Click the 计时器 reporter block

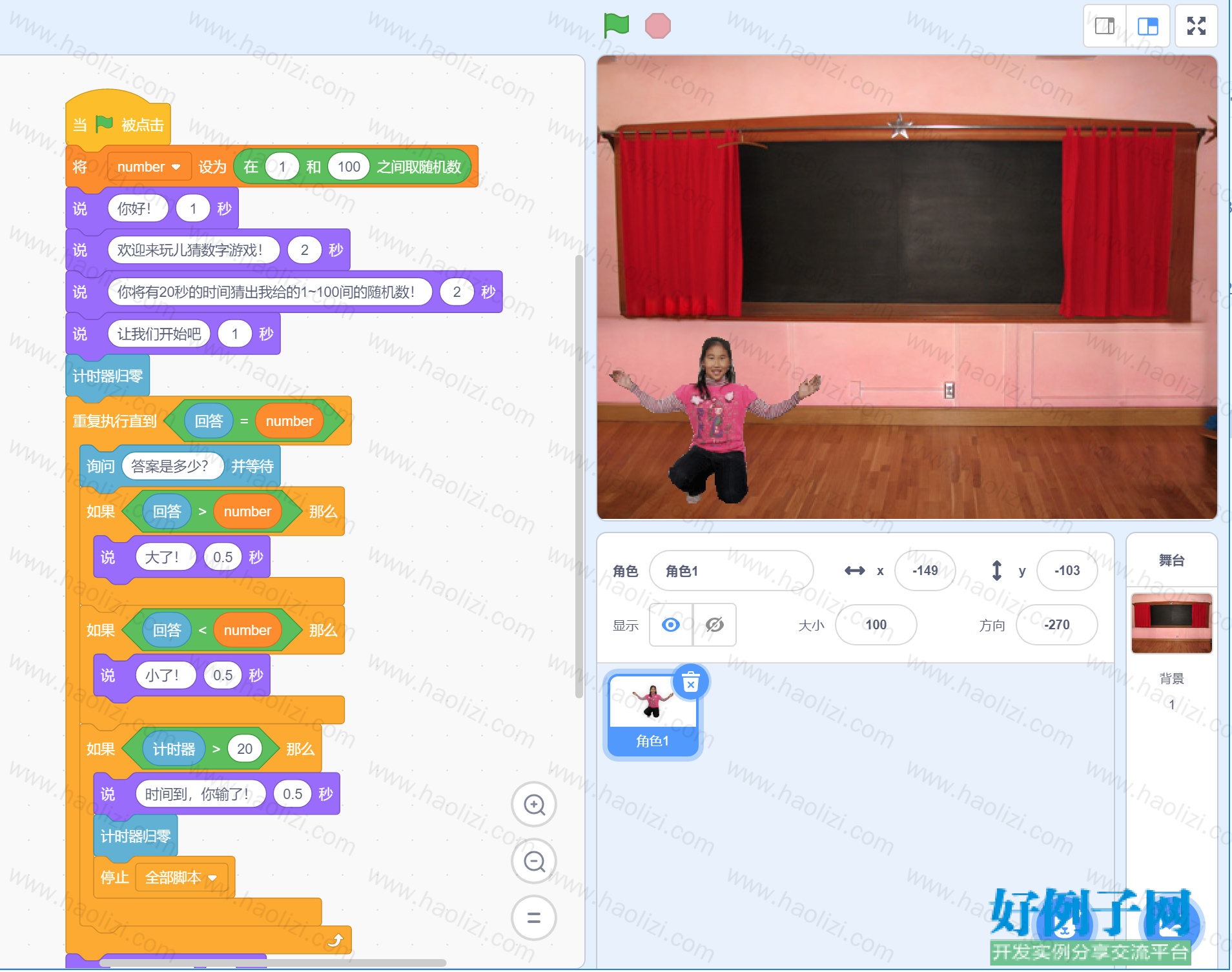point(174,749)
